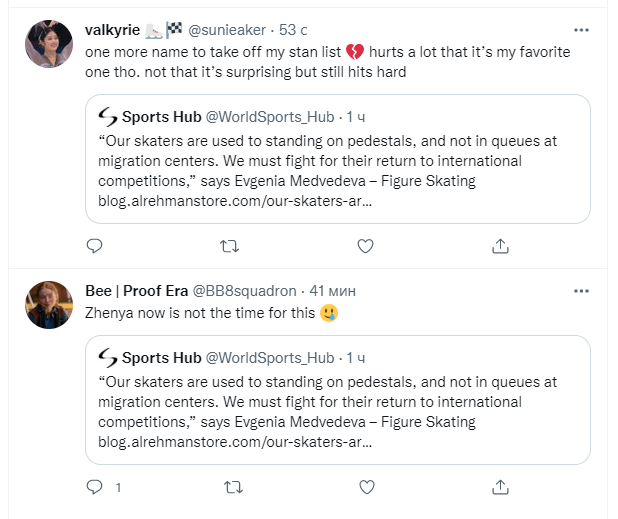Open the quoted Sports Hub tweet under valkyrie
Viewport: 618px width, 519px height.
[336, 172]
